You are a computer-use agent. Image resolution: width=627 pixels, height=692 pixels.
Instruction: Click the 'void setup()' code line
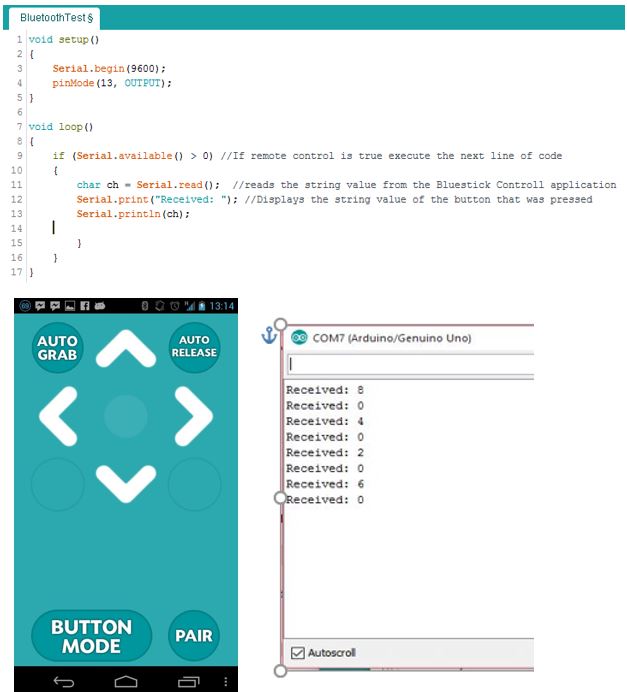point(64,40)
